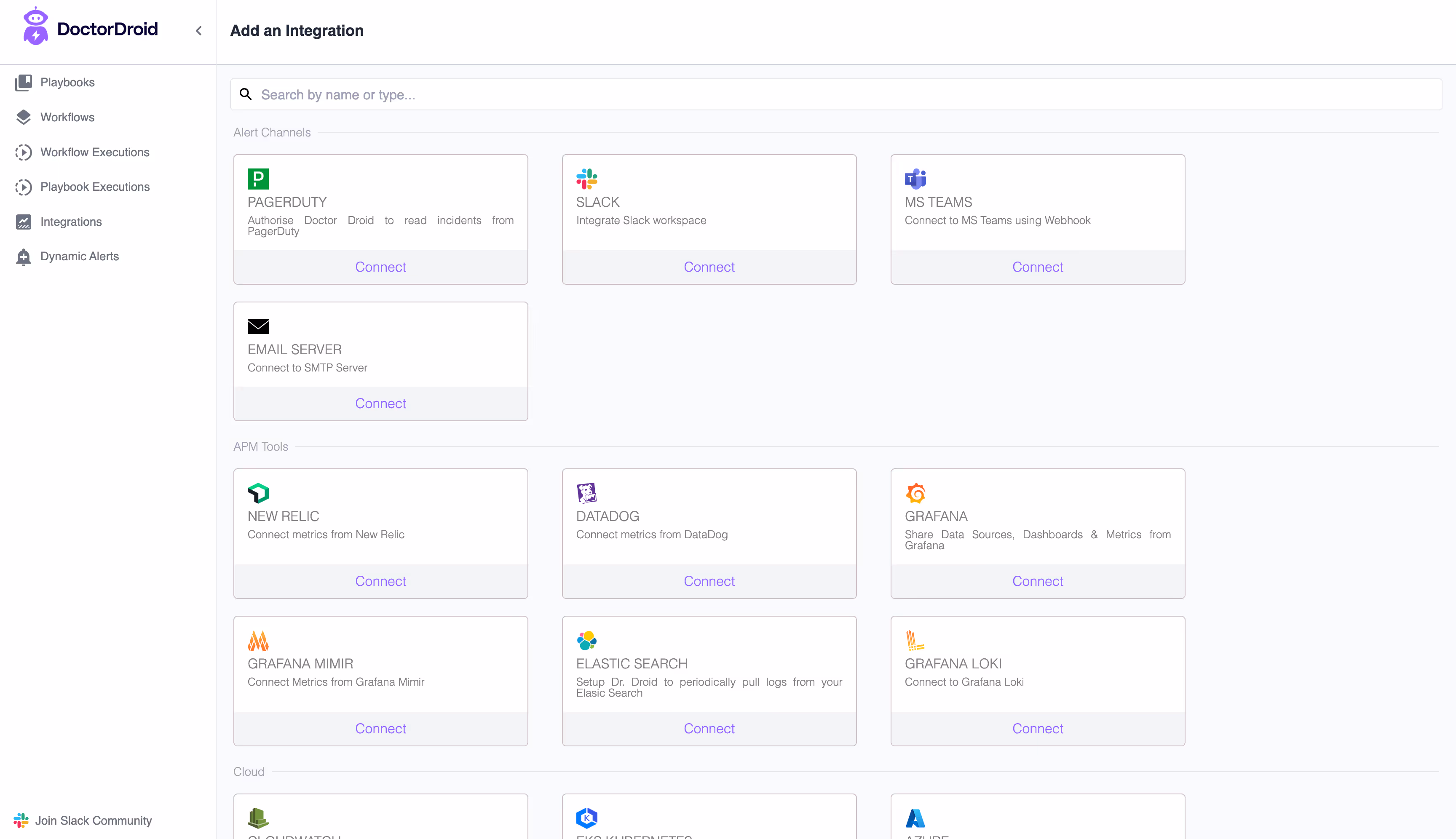Image resolution: width=1456 pixels, height=839 pixels.
Task: Connect the Grafana Loki integration
Action: click(1038, 728)
